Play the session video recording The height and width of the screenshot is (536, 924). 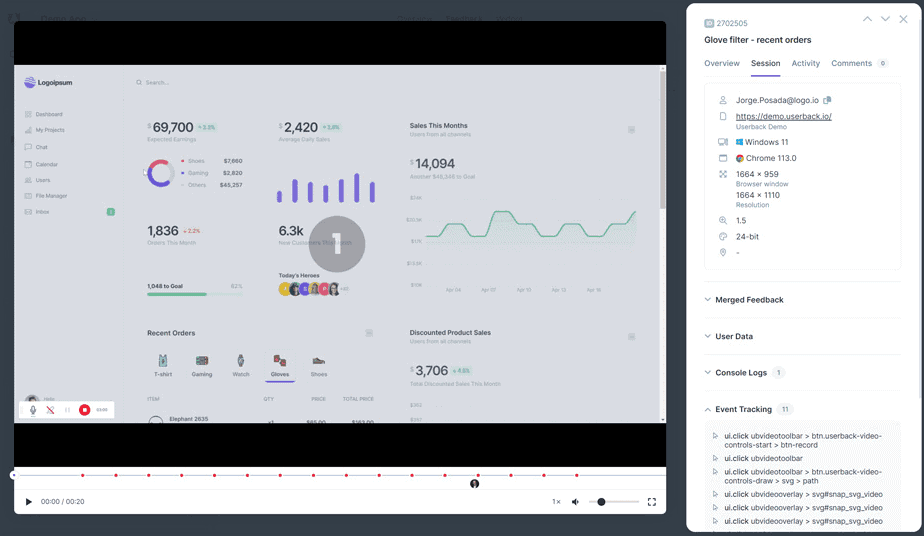tap(29, 502)
